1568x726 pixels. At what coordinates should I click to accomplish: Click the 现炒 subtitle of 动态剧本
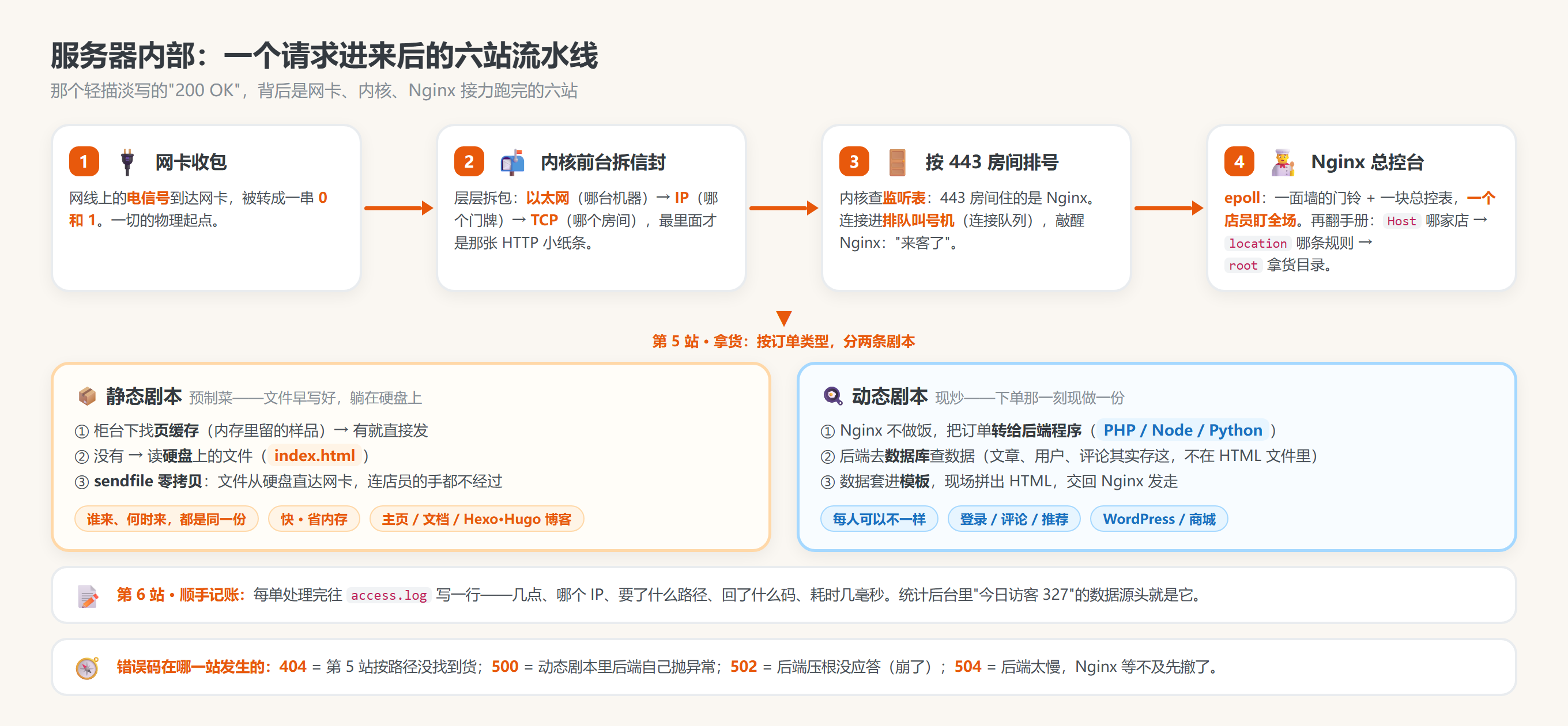[x=1030, y=398]
